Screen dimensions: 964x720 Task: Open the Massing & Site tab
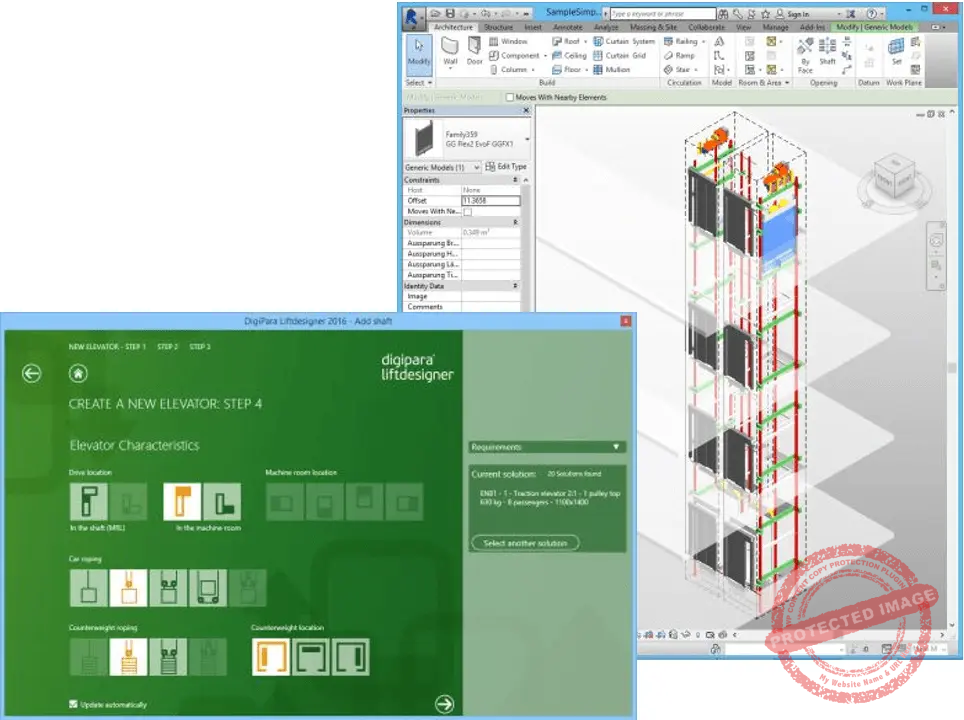(651, 27)
